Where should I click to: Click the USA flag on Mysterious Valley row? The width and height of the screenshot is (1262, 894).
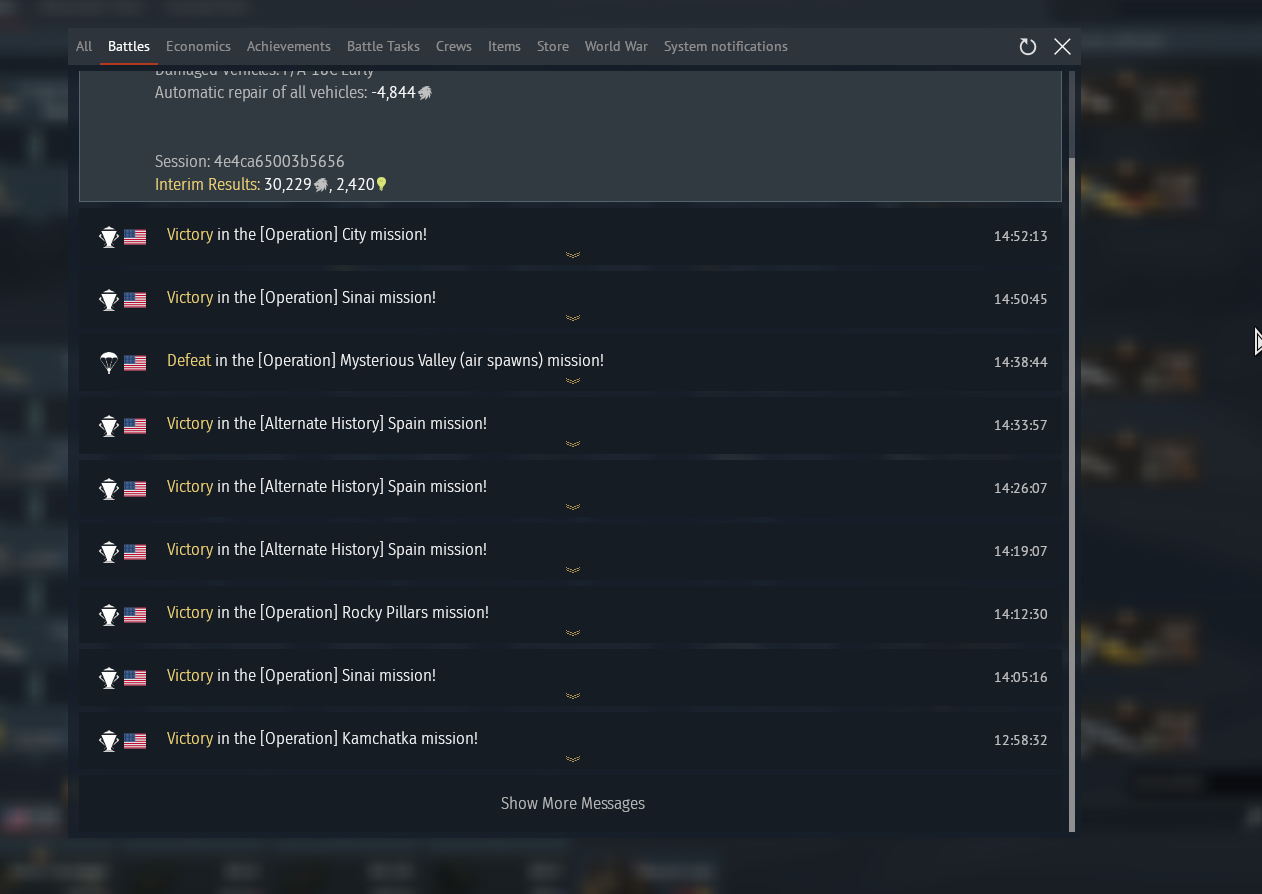tap(135, 363)
